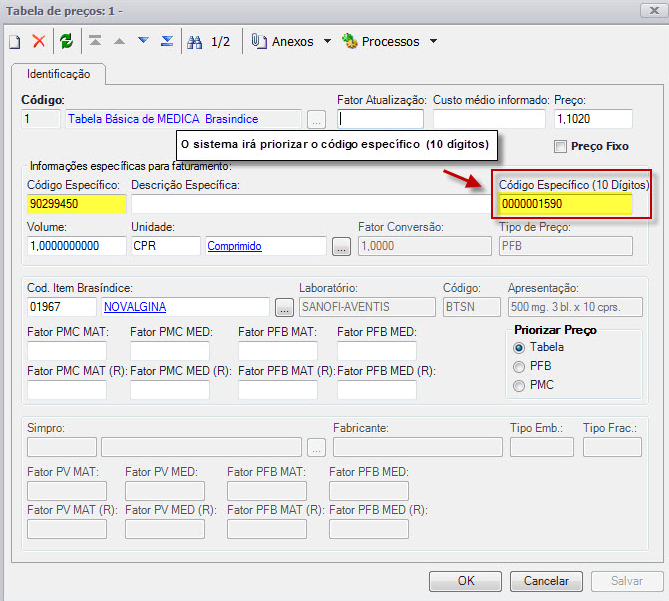Screen dimensions: 669x601
Task: Go to the first record arrow
Action: (95, 41)
